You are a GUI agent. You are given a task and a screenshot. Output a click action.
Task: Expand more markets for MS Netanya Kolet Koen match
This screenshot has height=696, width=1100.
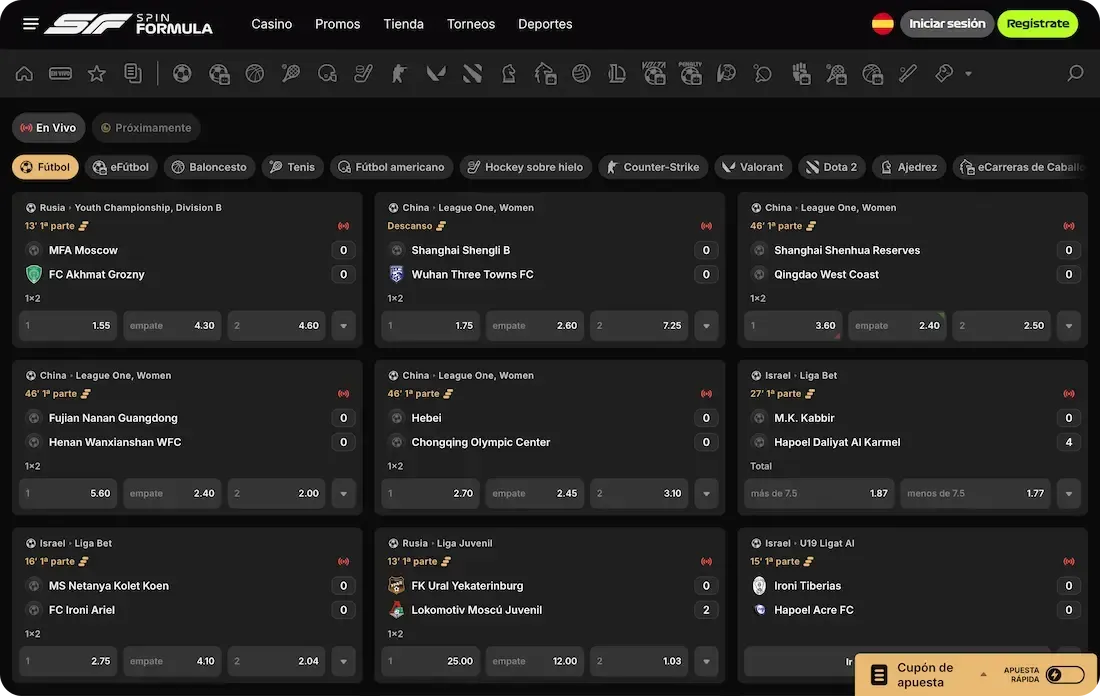point(343,661)
